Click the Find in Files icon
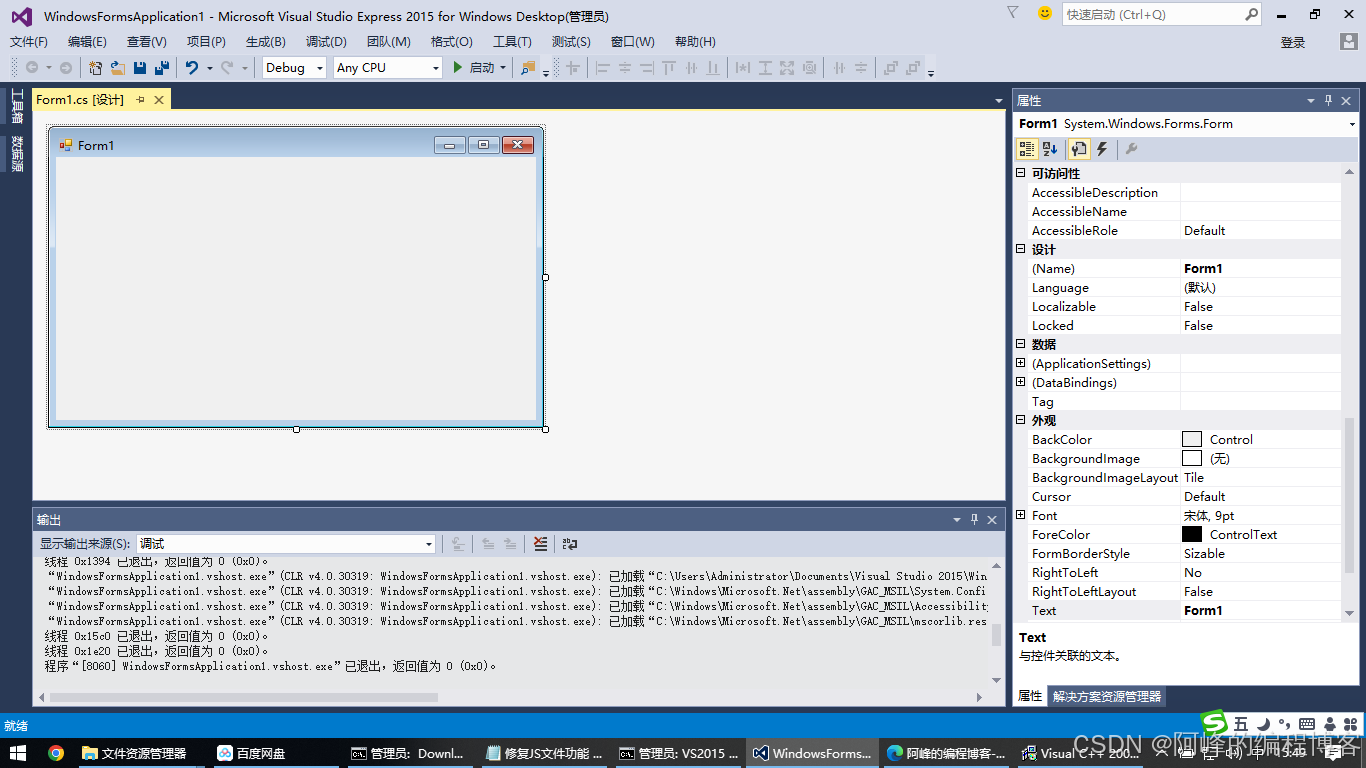Image resolution: width=1366 pixels, height=768 pixels. (x=527, y=67)
